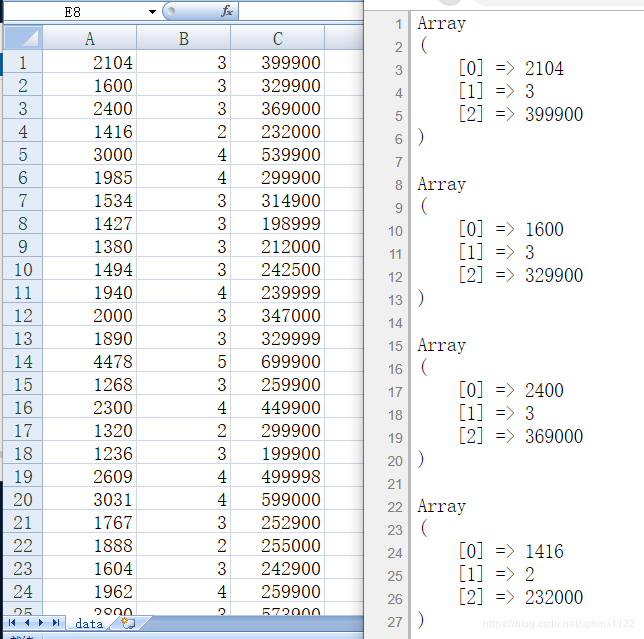The height and width of the screenshot is (639, 644).
Task: Click cell C22 containing 255000
Action: point(278,545)
